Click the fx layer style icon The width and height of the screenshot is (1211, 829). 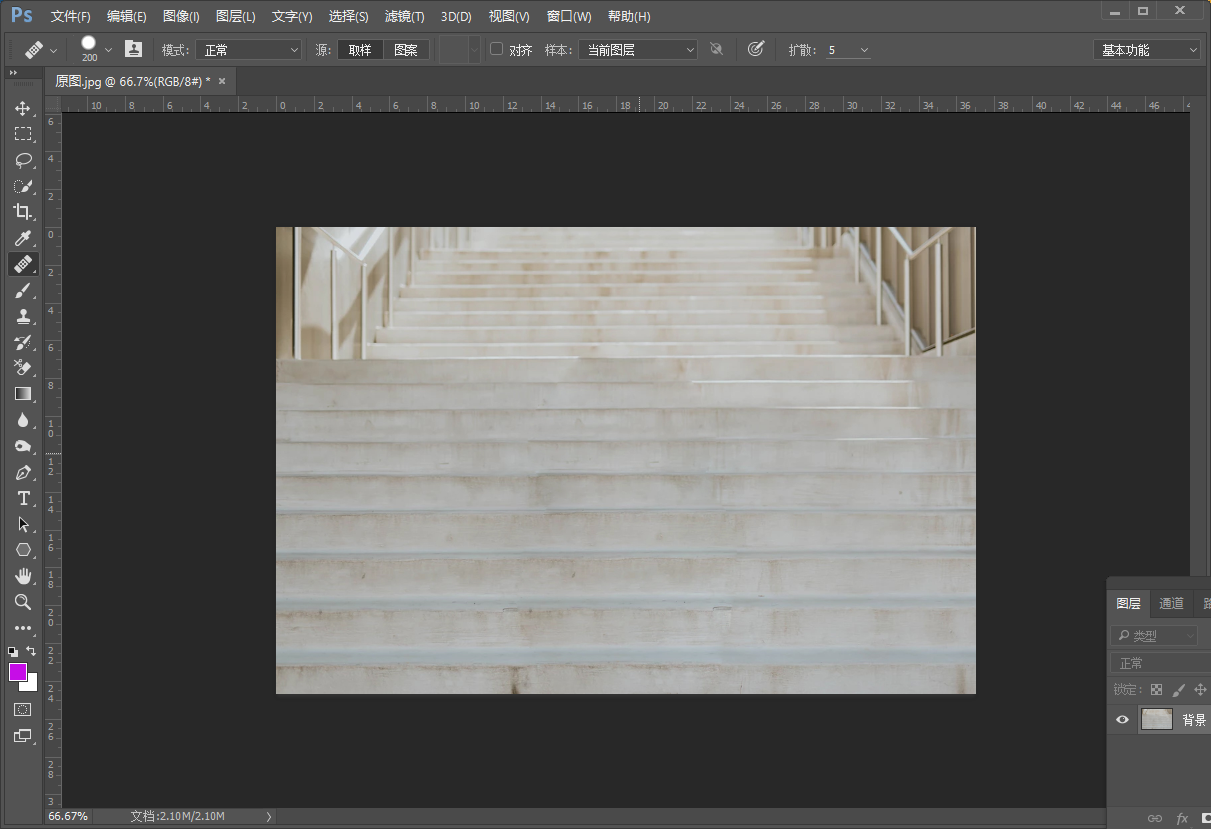[1182, 818]
